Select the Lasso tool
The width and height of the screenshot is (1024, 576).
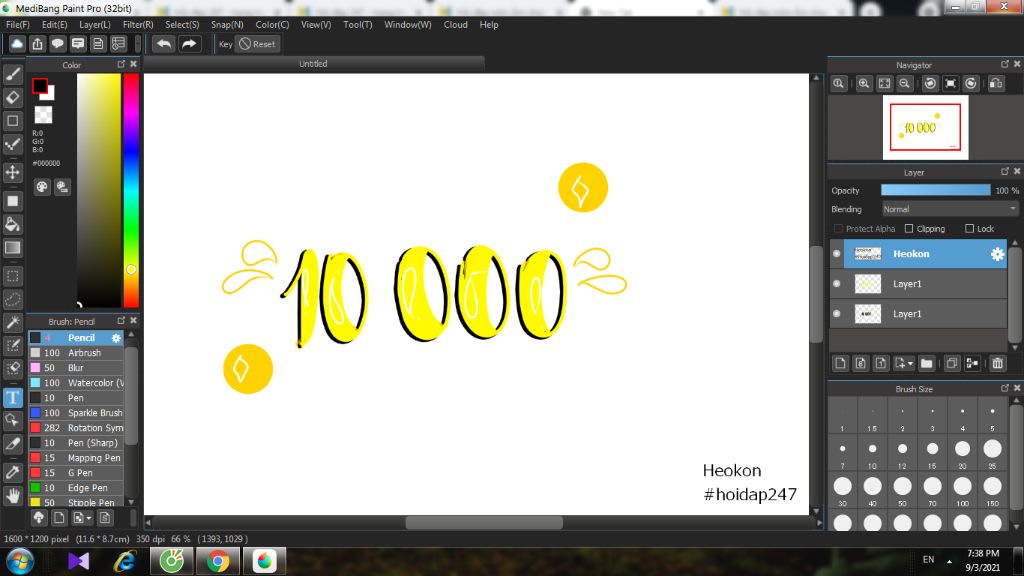(12, 300)
